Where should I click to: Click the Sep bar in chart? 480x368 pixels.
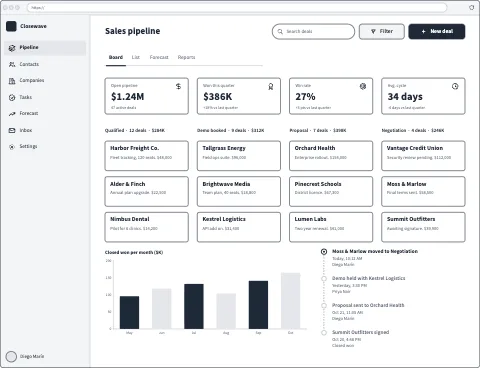tap(258, 305)
